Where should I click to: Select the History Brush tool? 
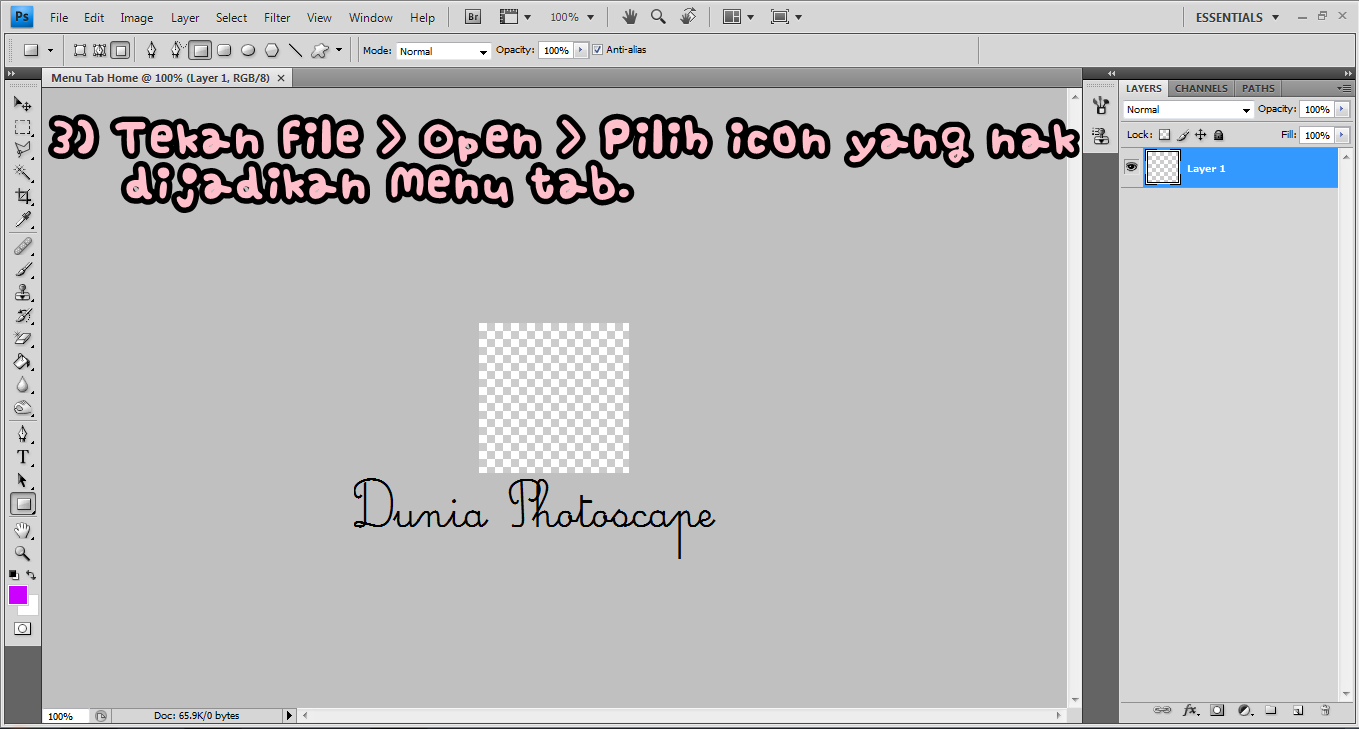click(x=22, y=315)
